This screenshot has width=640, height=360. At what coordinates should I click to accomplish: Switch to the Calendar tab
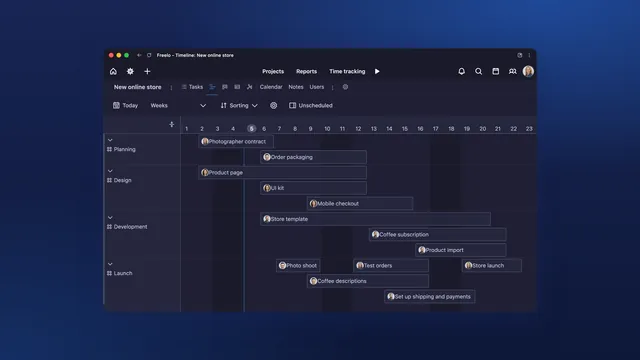(271, 87)
